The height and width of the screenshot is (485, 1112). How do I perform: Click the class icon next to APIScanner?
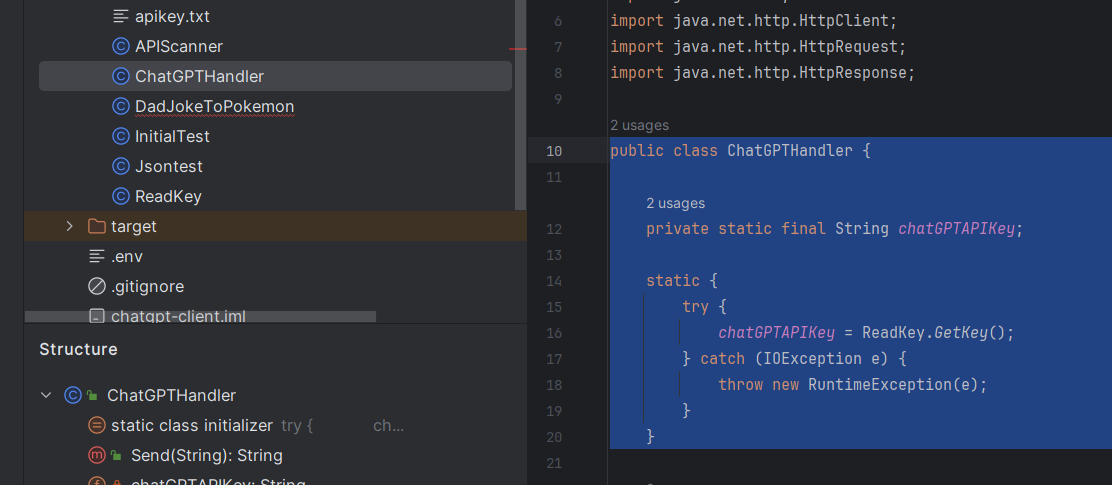(121, 46)
